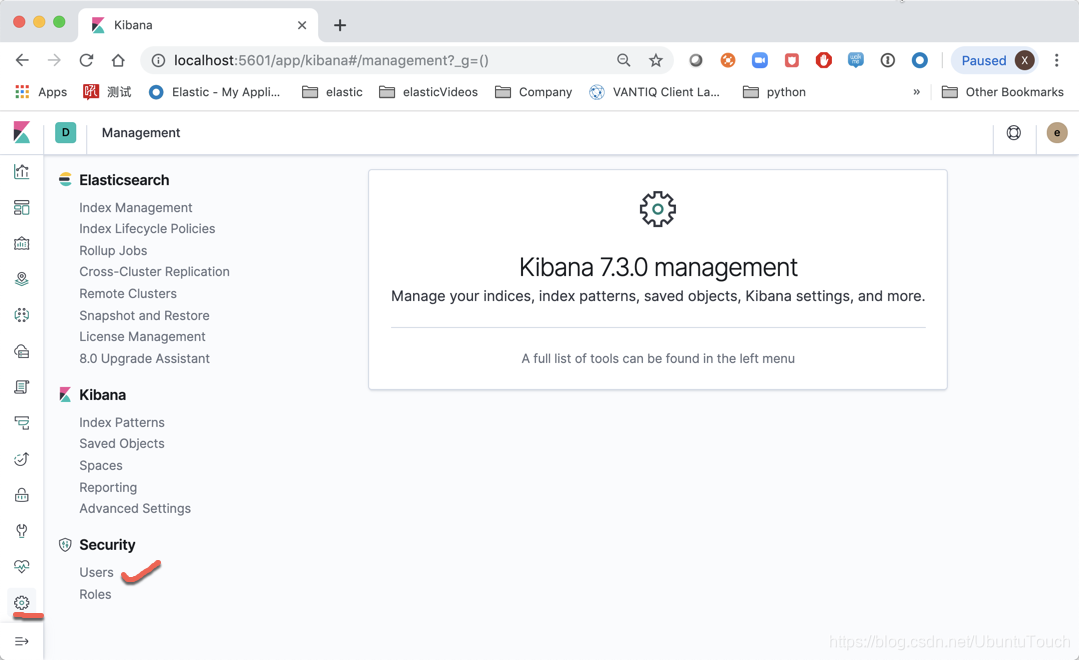
Task: Open License Management
Action: click(x=142, y=337)
